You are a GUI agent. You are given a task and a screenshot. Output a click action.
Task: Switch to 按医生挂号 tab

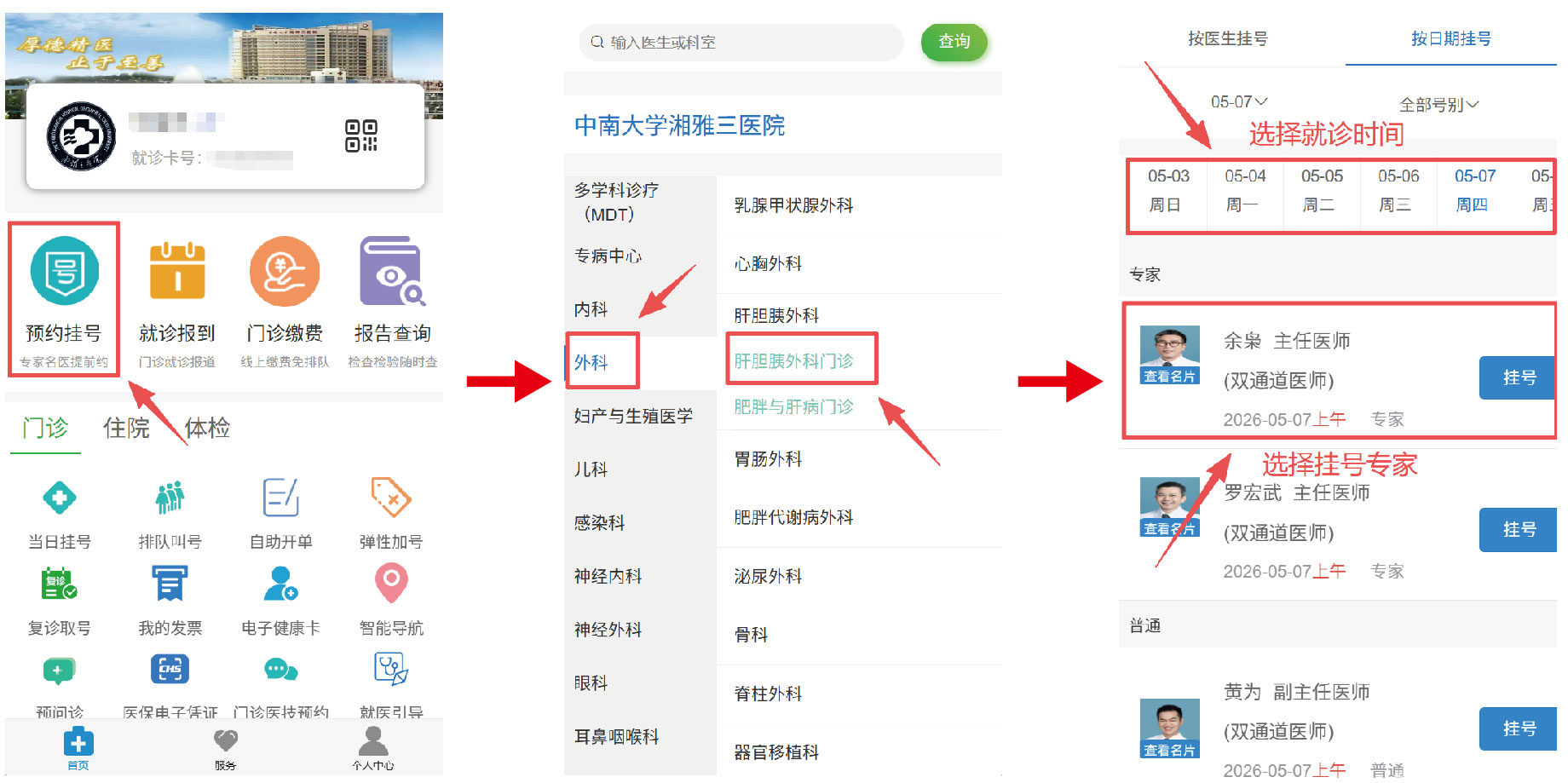(1228, 39)
